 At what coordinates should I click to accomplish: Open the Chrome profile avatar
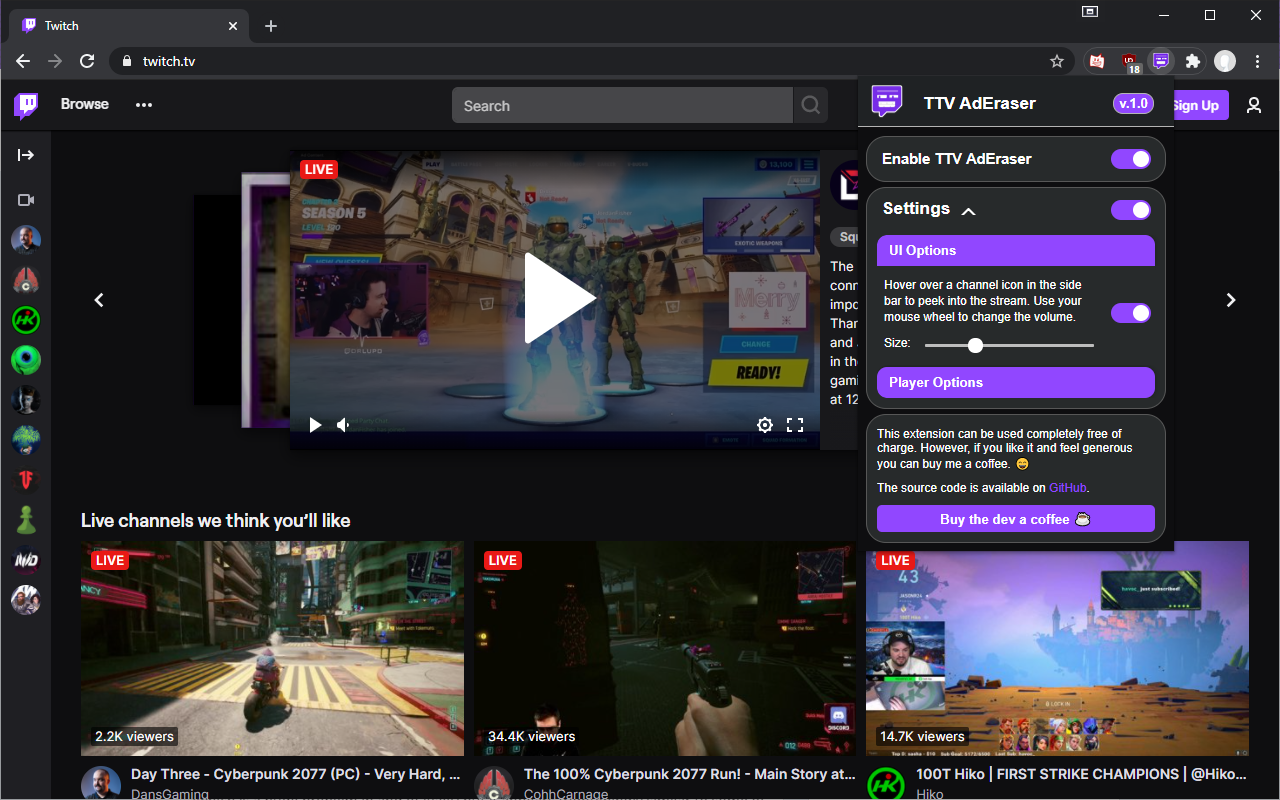[1225, 61]
